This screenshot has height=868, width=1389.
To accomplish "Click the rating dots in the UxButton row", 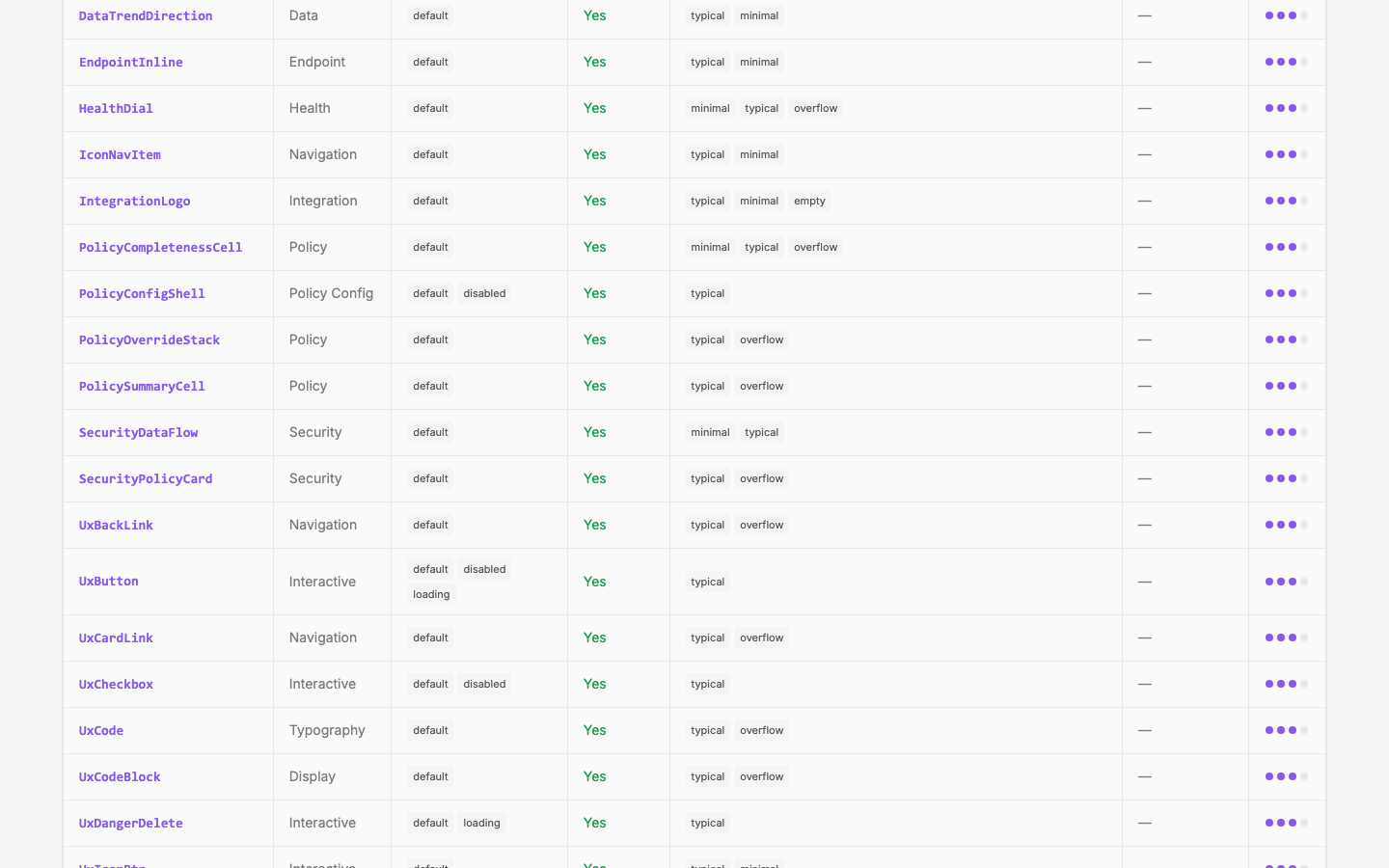I will [x=1287, y=582].
